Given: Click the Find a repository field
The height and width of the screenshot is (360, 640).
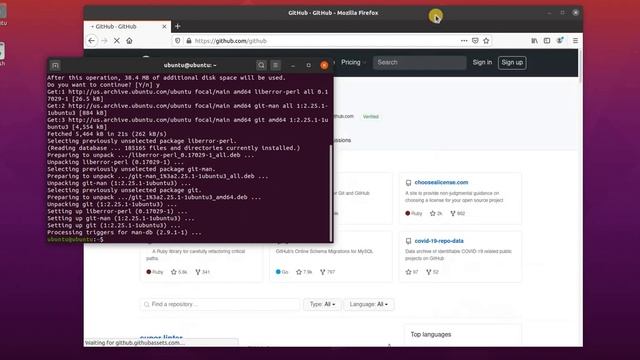Looking at the screenshot, I should (220, 304).
